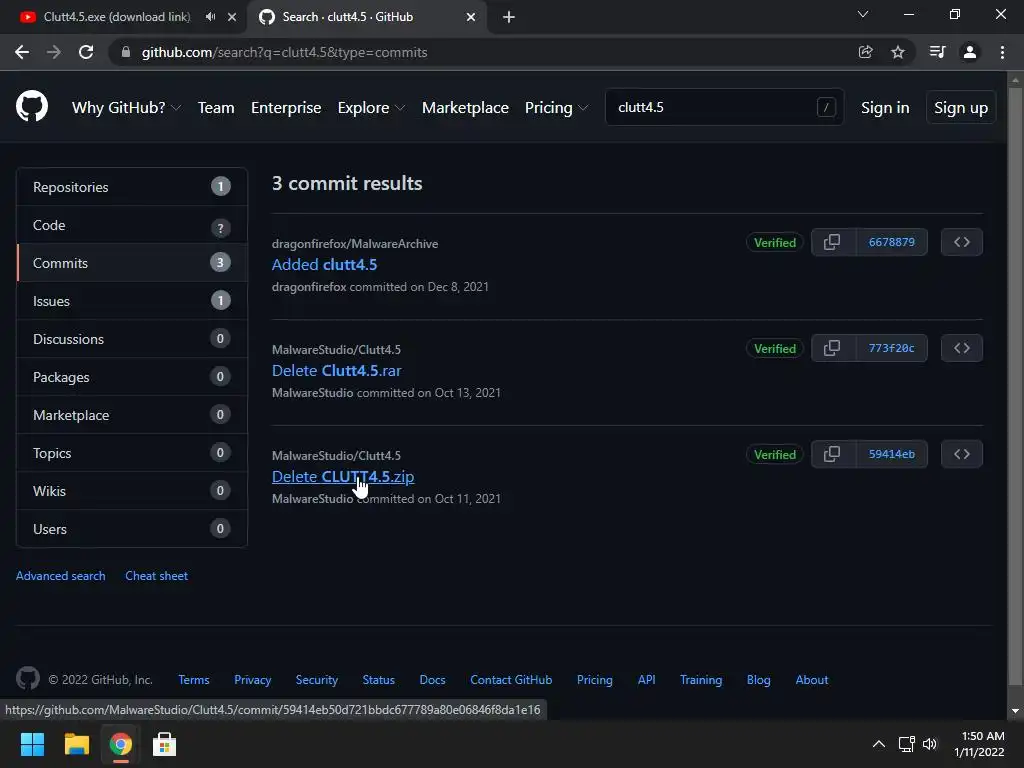The width and height of the screenshot is (1024, 768).
Task: Open File Explorer from taskbar
Action: pyautogui.click(x=76, y=744)
